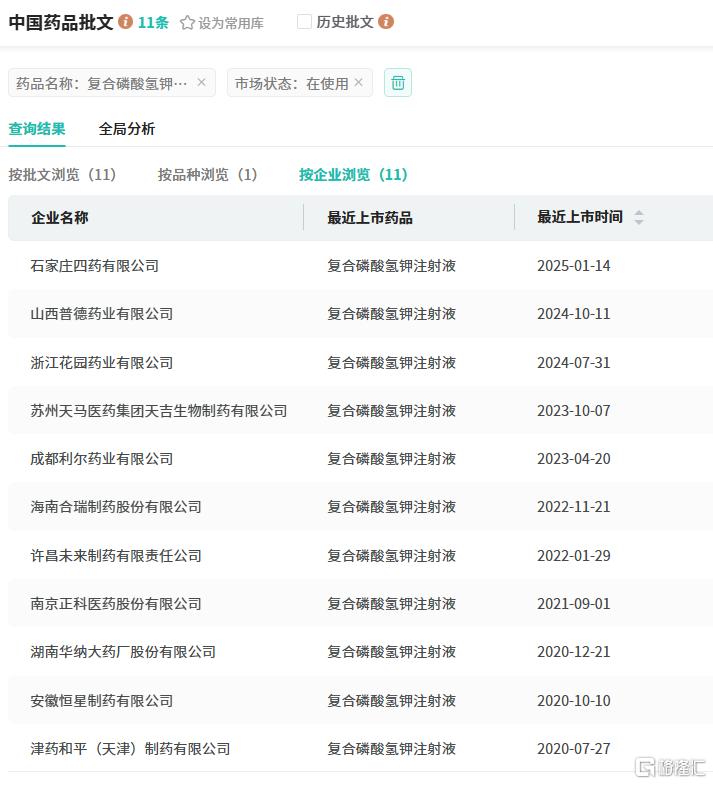Click the star icon for 设为常用库
Viewport: 713px width, 785px height.
tap(187, 23)
